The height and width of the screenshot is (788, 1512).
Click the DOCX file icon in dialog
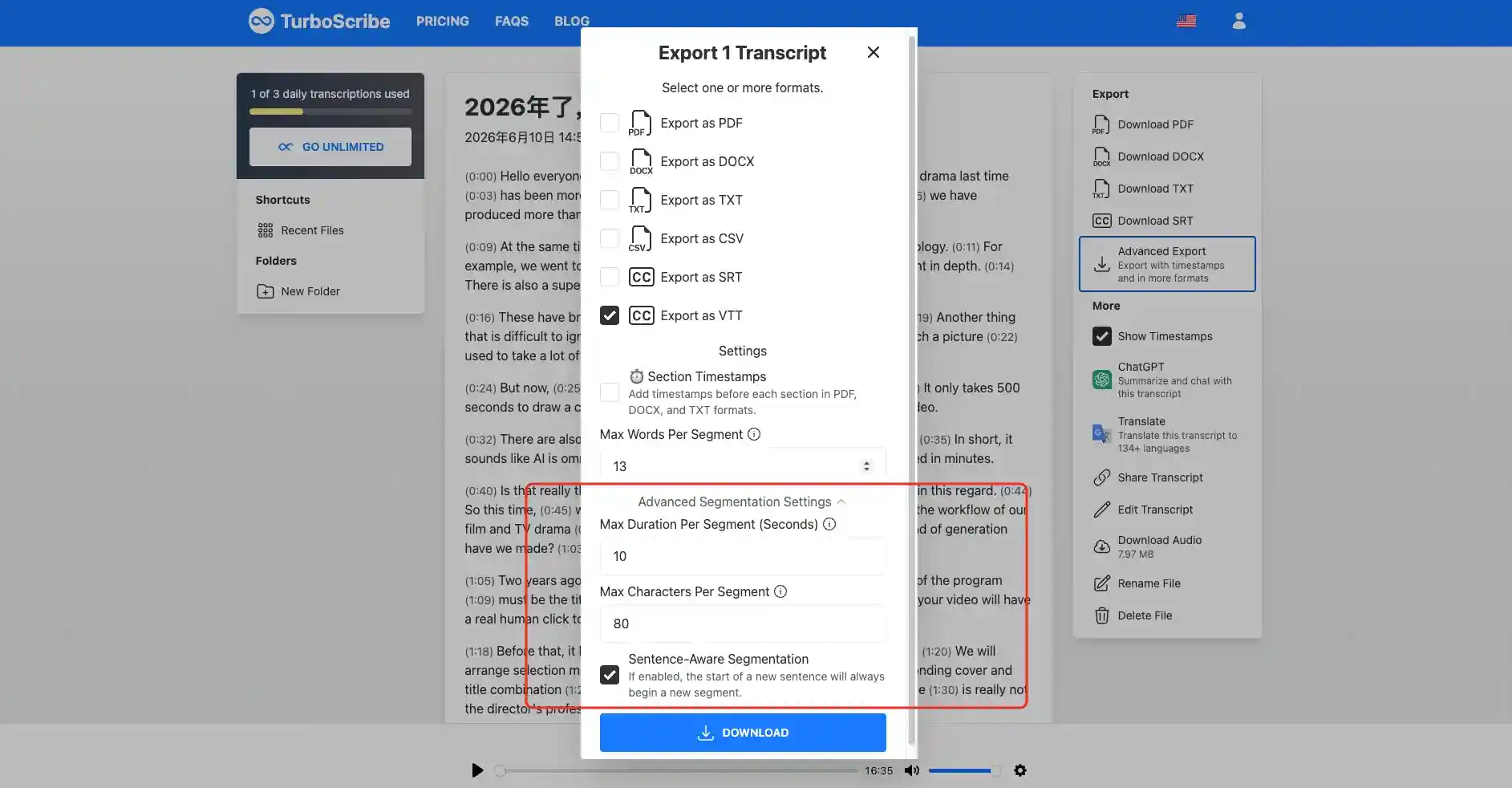[641, 161]
